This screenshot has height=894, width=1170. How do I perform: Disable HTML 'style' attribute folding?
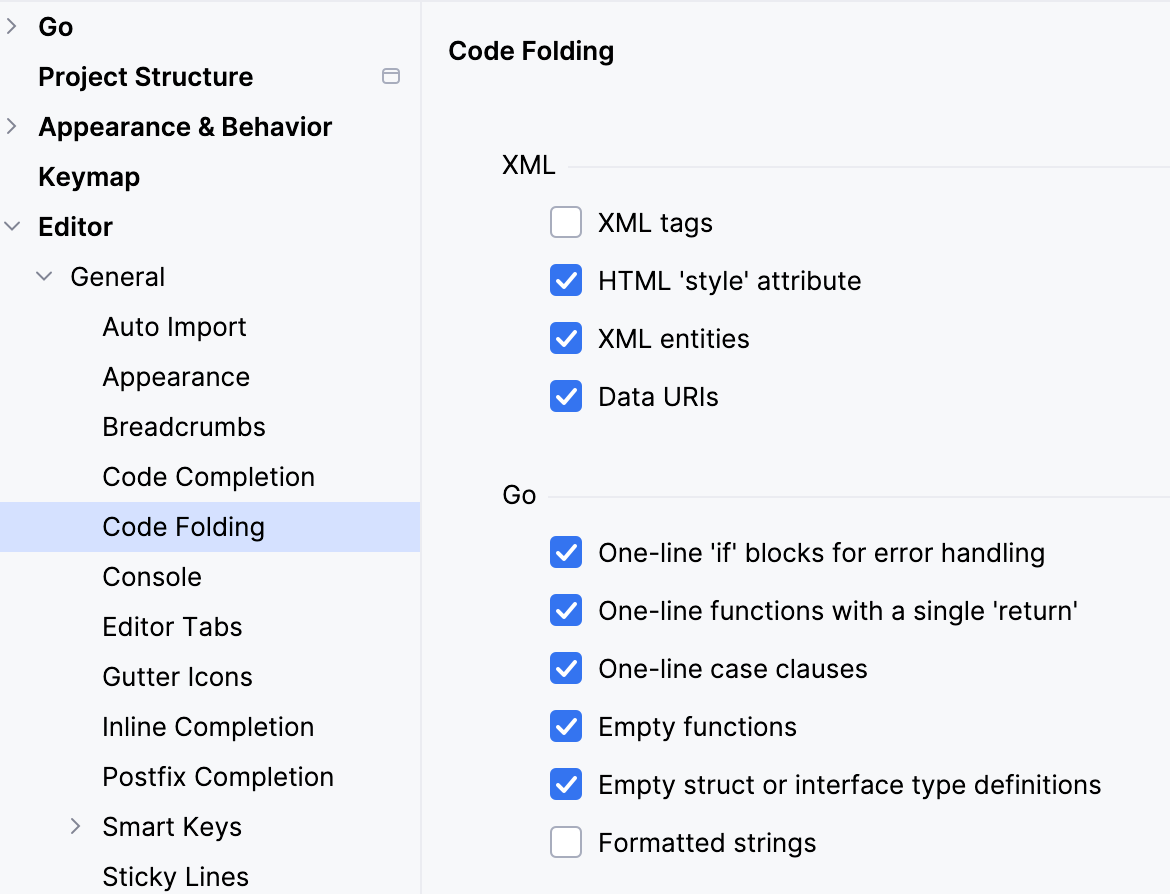coord(565,280)
